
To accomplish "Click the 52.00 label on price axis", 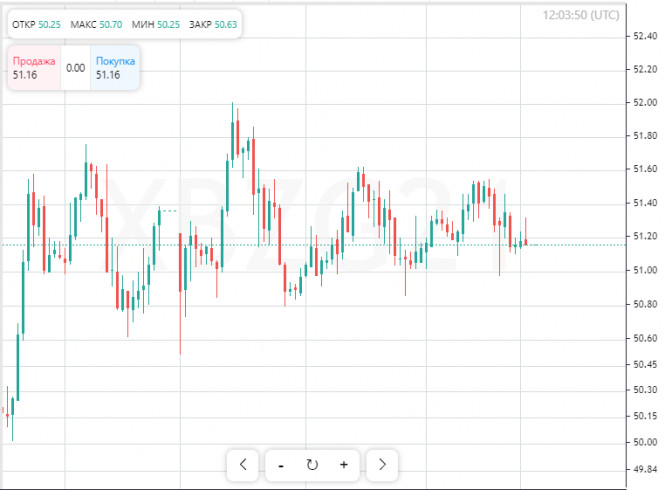I will point(645,103).
